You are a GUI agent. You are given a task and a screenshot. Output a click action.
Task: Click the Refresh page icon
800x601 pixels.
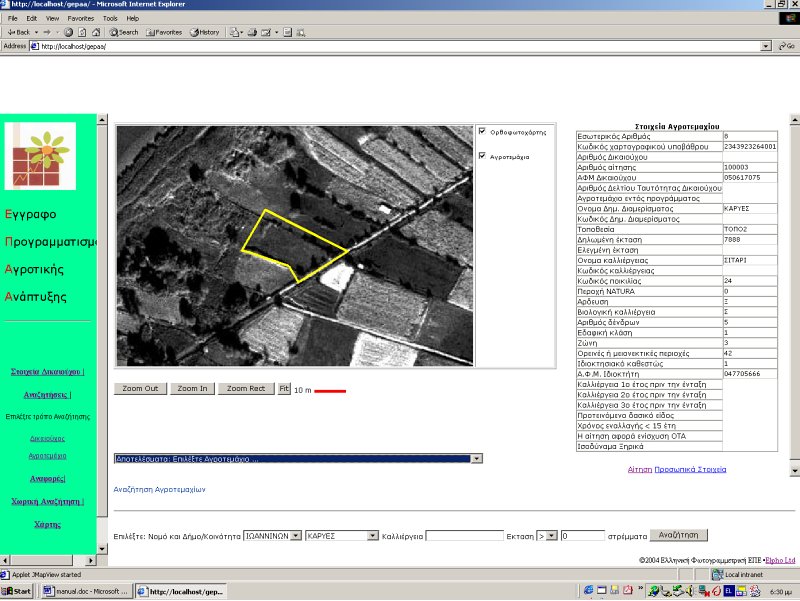point(83,32)
